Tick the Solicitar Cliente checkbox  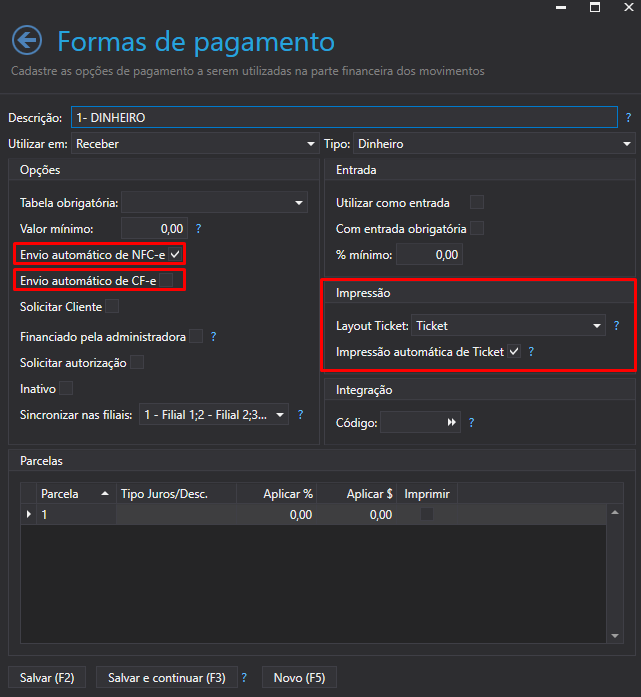tap(112, 306)
